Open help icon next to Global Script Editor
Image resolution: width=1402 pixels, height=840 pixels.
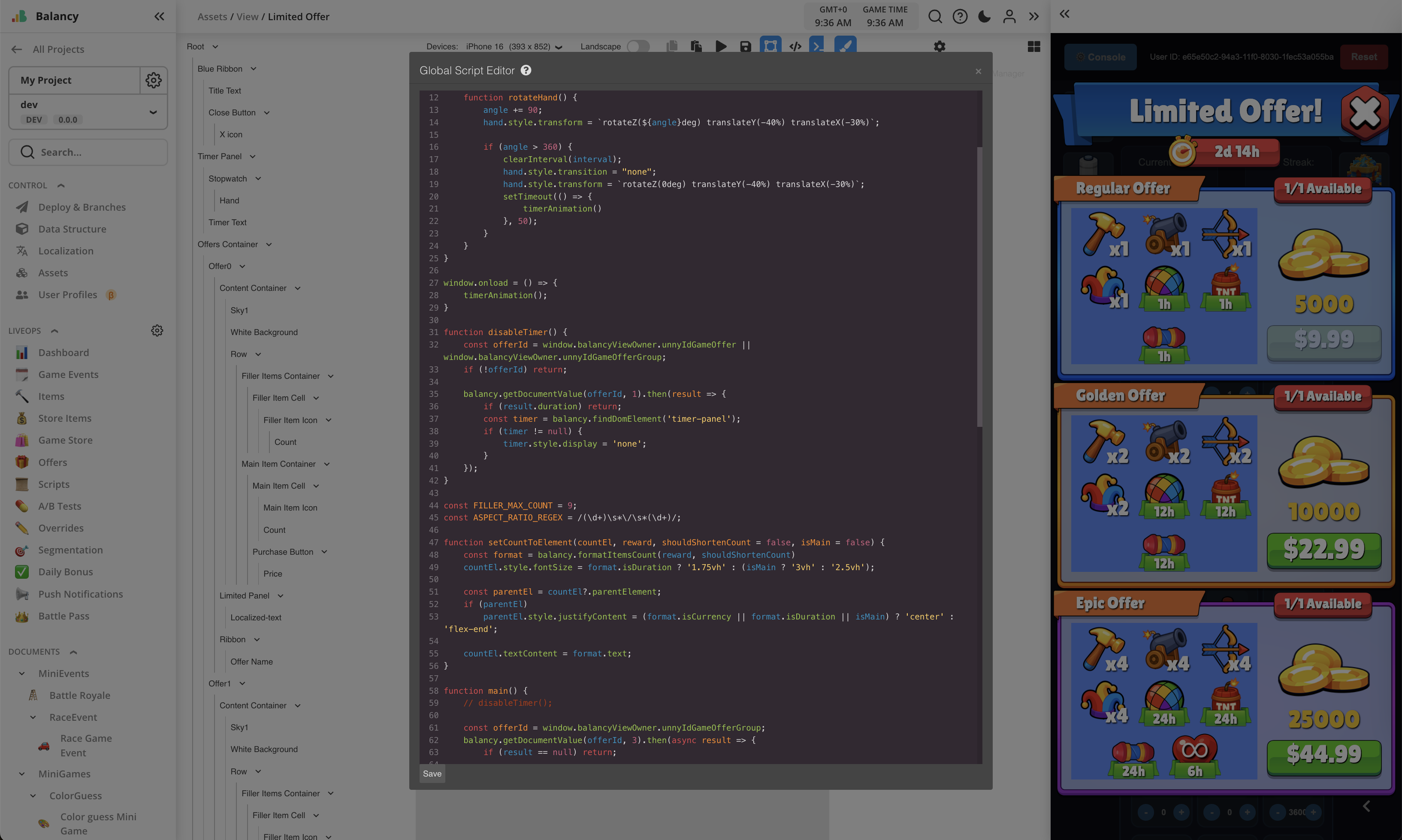coord(526,70)
